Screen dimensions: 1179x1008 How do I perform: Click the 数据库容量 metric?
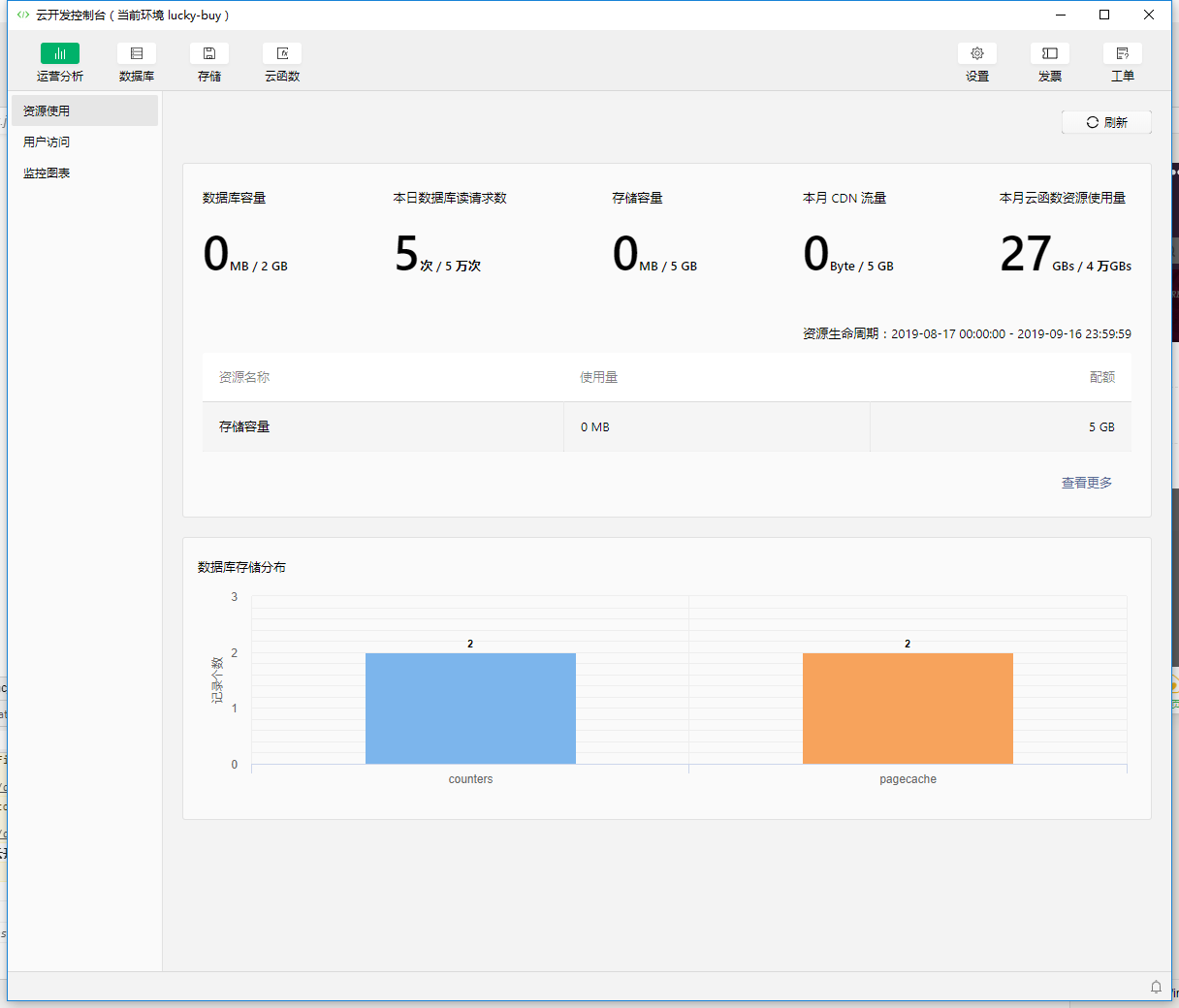point(234,198)
